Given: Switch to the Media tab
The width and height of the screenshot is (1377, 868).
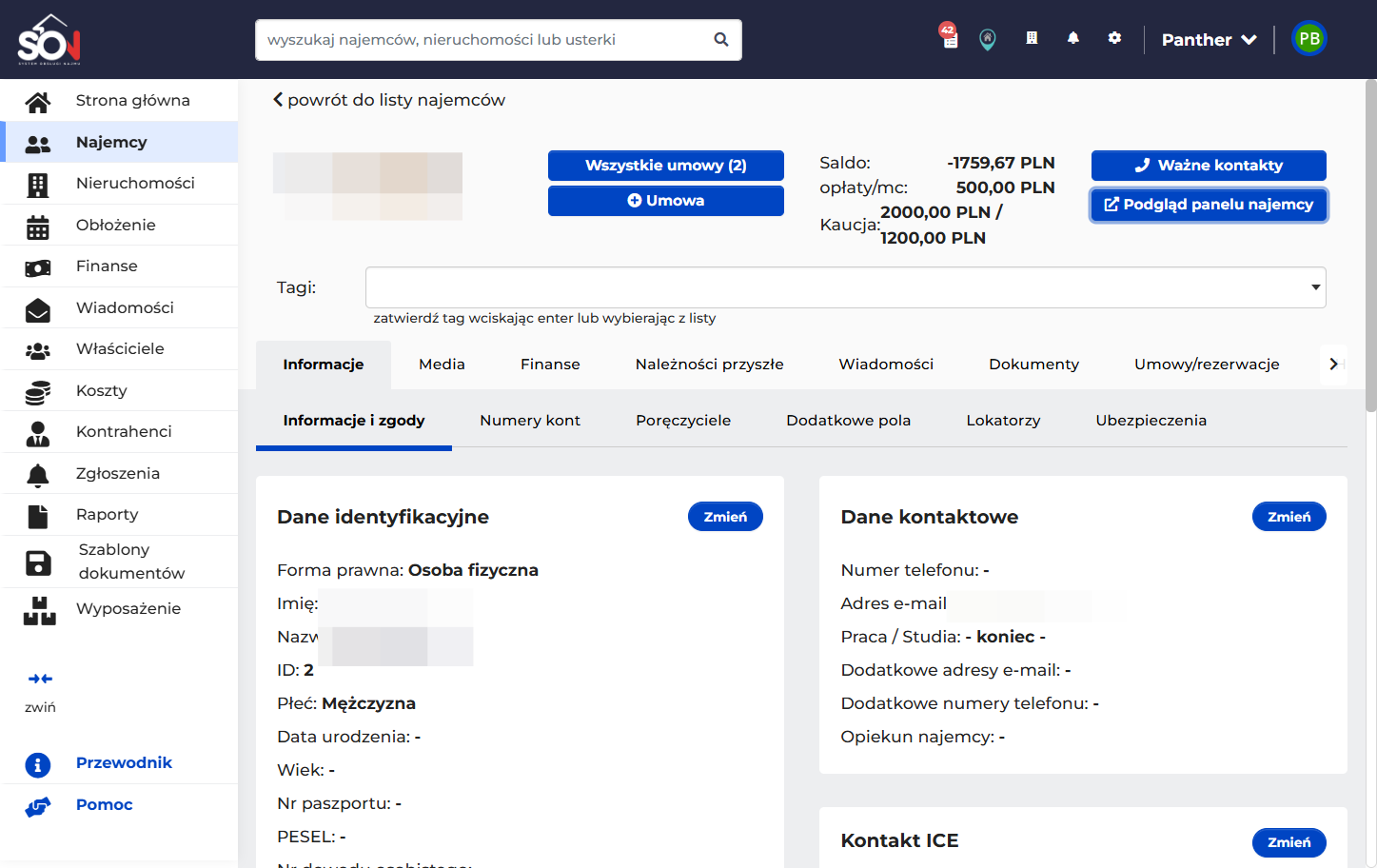Looking at the screenshot, I should tap(443, 365).
